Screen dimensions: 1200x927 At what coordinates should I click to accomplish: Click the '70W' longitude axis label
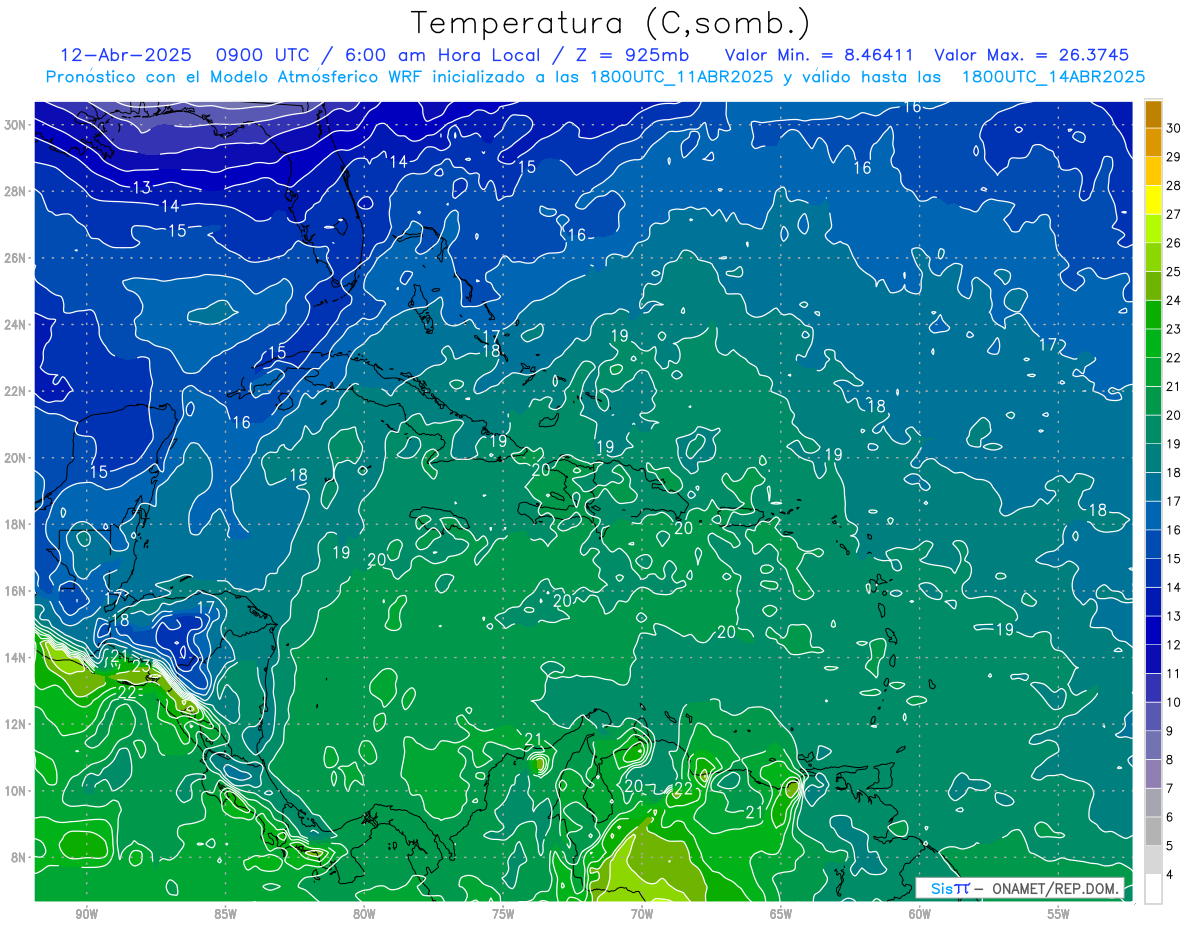pos(642,914)
